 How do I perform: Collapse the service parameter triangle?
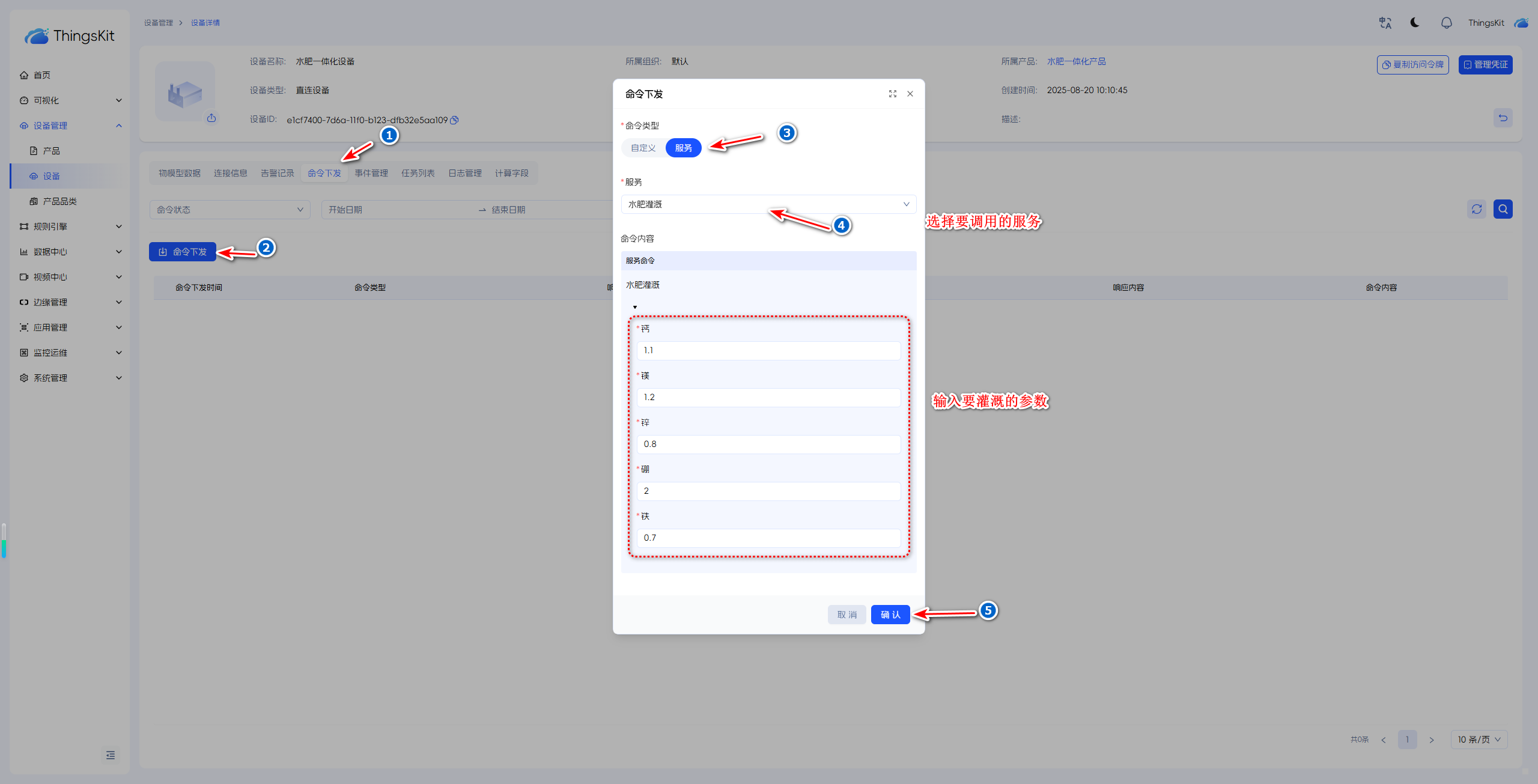click(634, 307)
